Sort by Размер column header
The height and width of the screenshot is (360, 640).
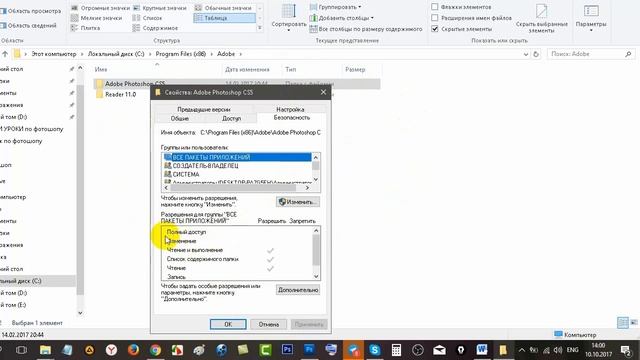355,69
